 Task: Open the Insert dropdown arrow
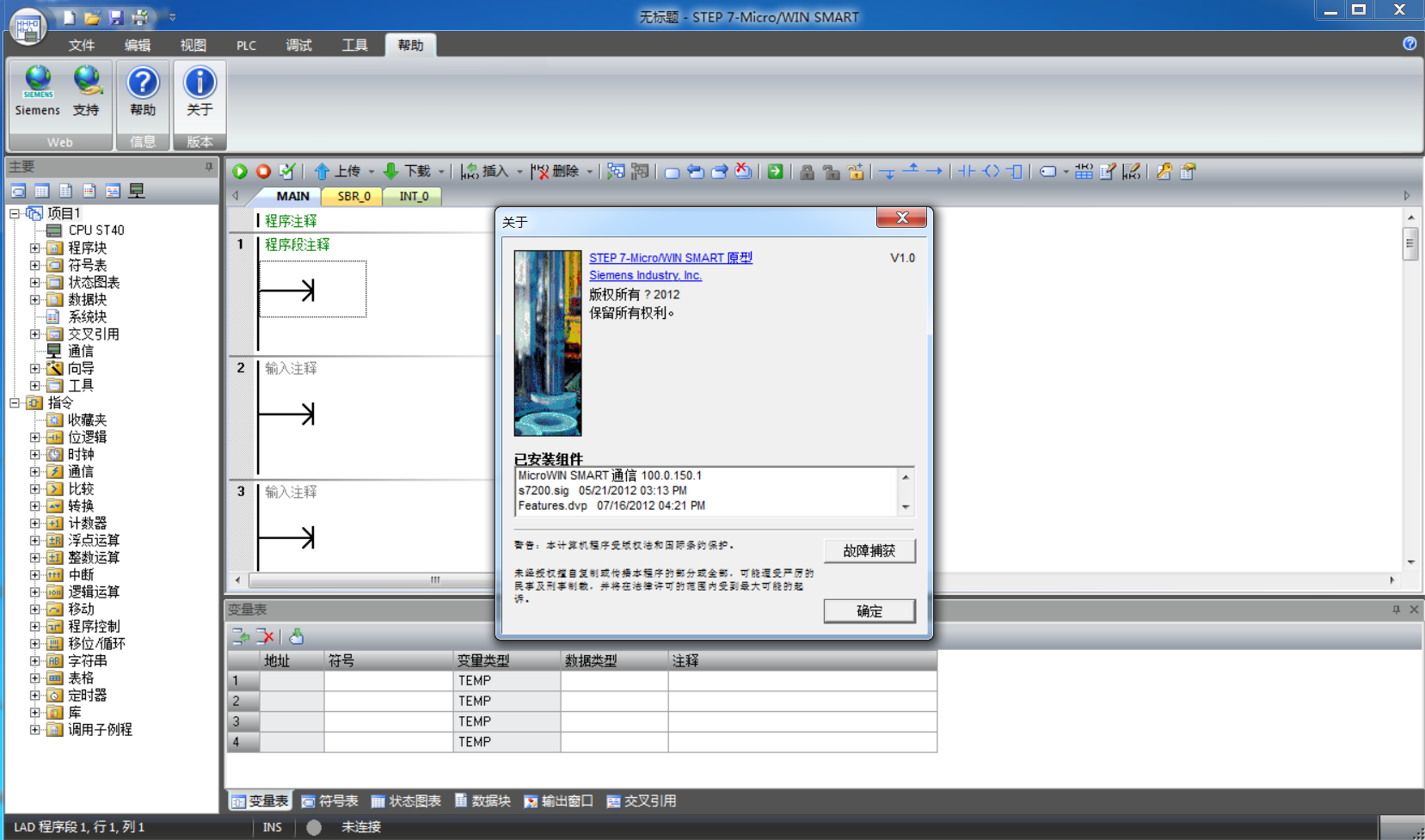pos(519,172)
